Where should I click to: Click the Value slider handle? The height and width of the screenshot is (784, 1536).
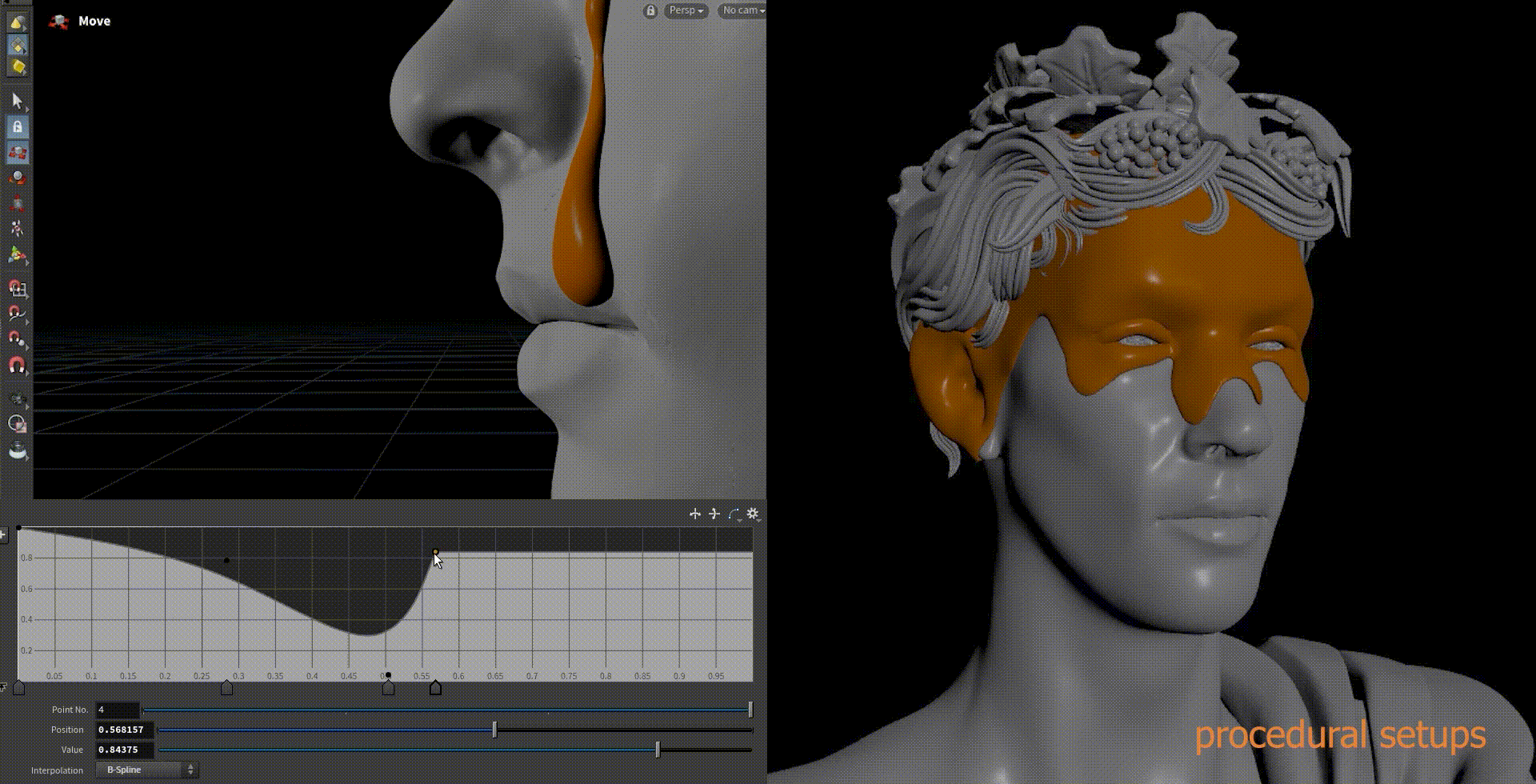(658, 750)
